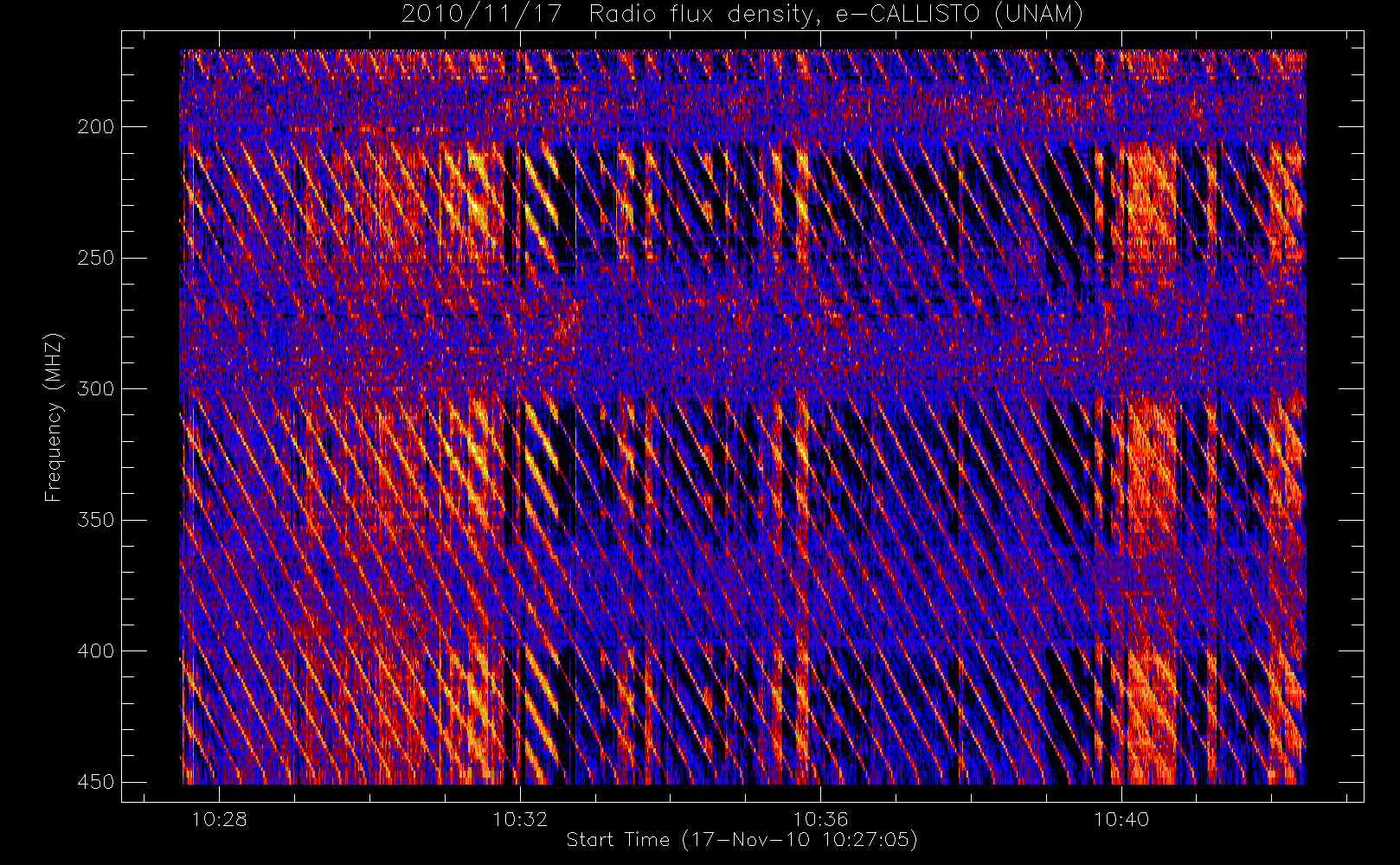Click the 10:36 time tick label
The image size is (1400, 865).
point(820,819)
